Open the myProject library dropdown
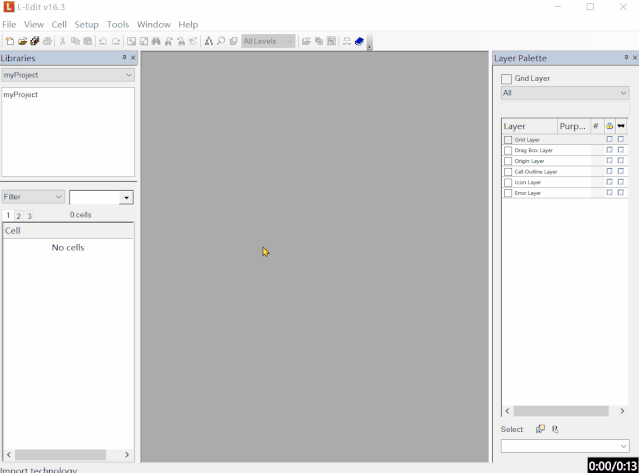Image resolution: width=639 pixels, height=473 pixels. [x=129, y=75]
